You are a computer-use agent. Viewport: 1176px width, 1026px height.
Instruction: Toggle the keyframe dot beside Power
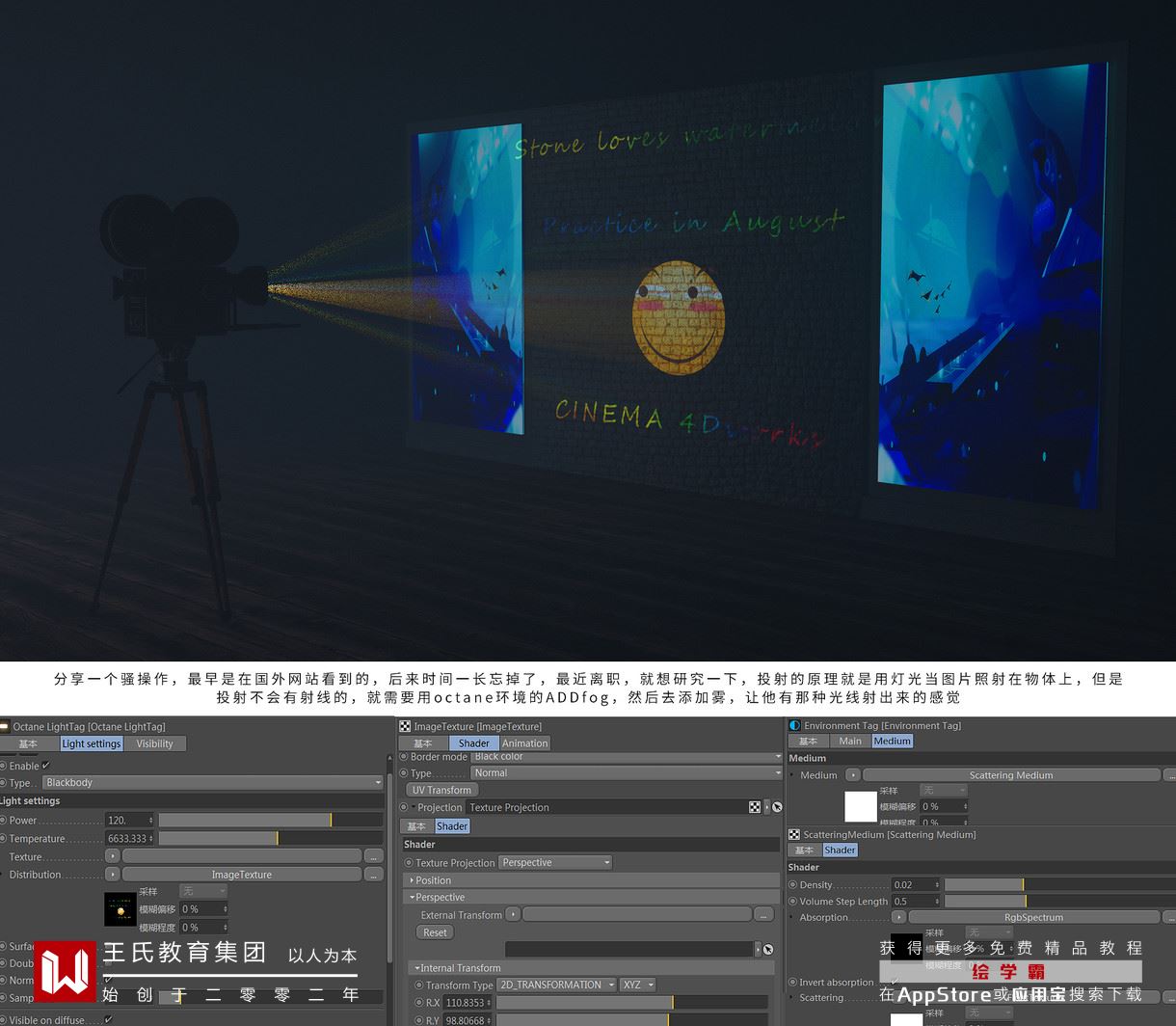(4, 821)
